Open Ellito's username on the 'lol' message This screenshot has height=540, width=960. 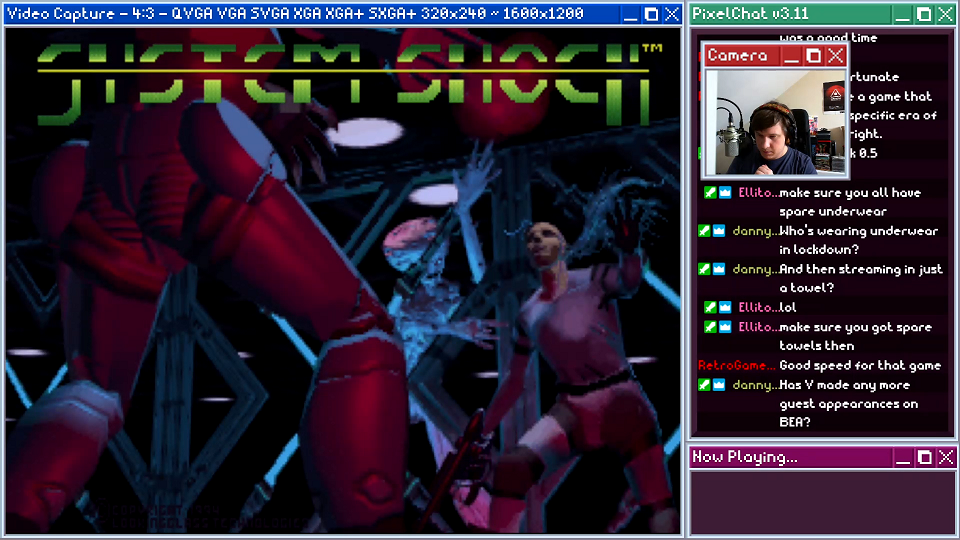pos(758,307)
